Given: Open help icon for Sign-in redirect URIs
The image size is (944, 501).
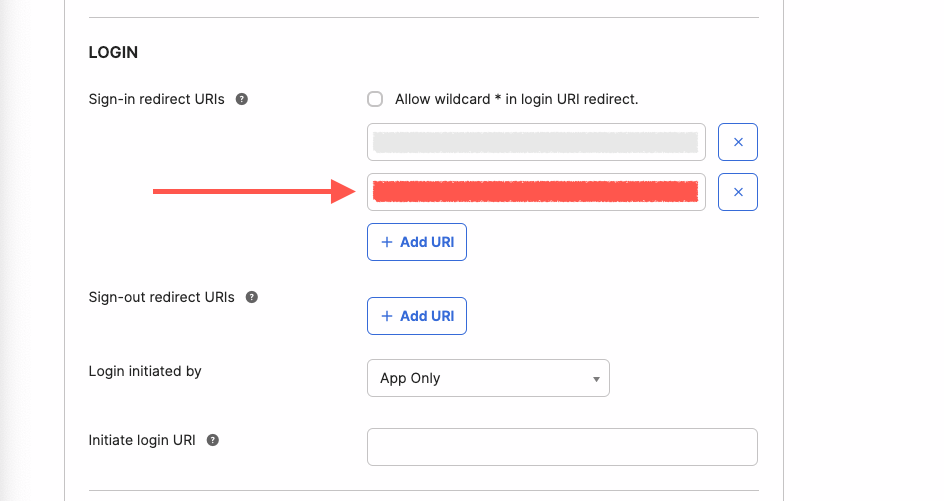Looking at the screenshot, I should tap(241, 99).
